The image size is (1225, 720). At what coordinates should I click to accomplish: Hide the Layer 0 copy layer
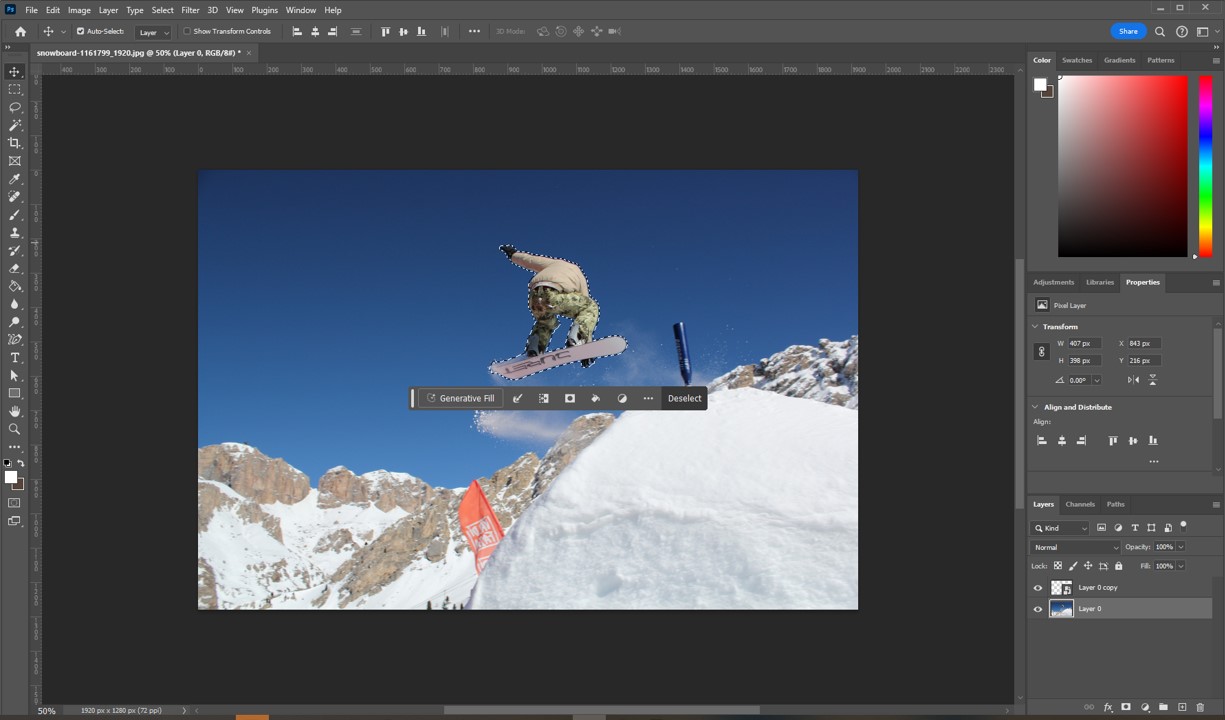(x=1038, y=588)
